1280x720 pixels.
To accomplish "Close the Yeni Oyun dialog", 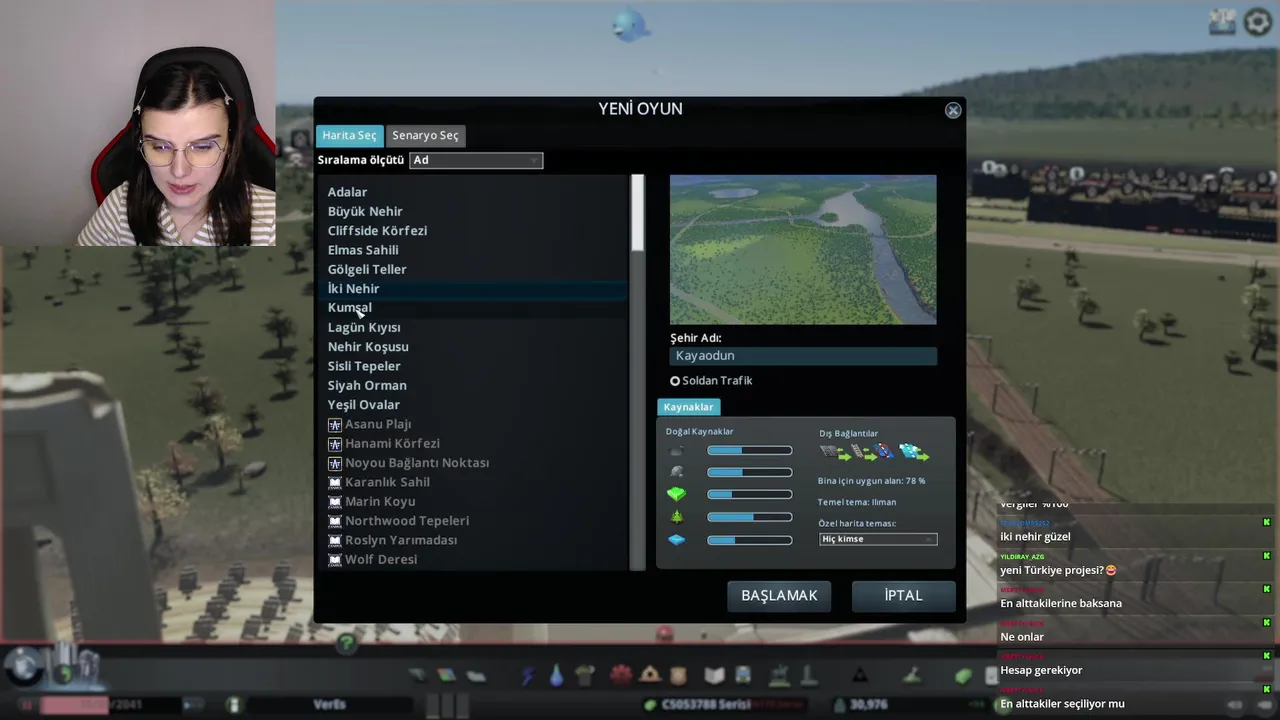I will [953, 111].
